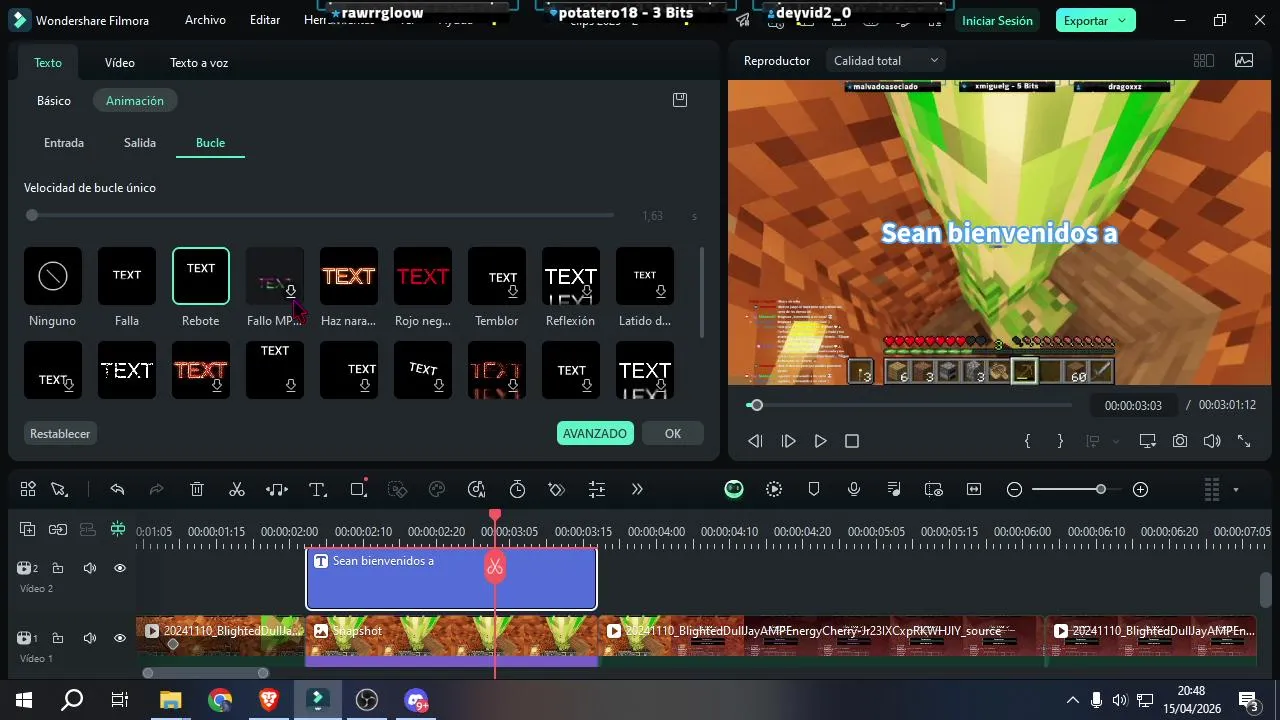This screenshot has height=720, width=1280.
Task: Show more timeline tools double-arrow
Action: tap(637, 489)
